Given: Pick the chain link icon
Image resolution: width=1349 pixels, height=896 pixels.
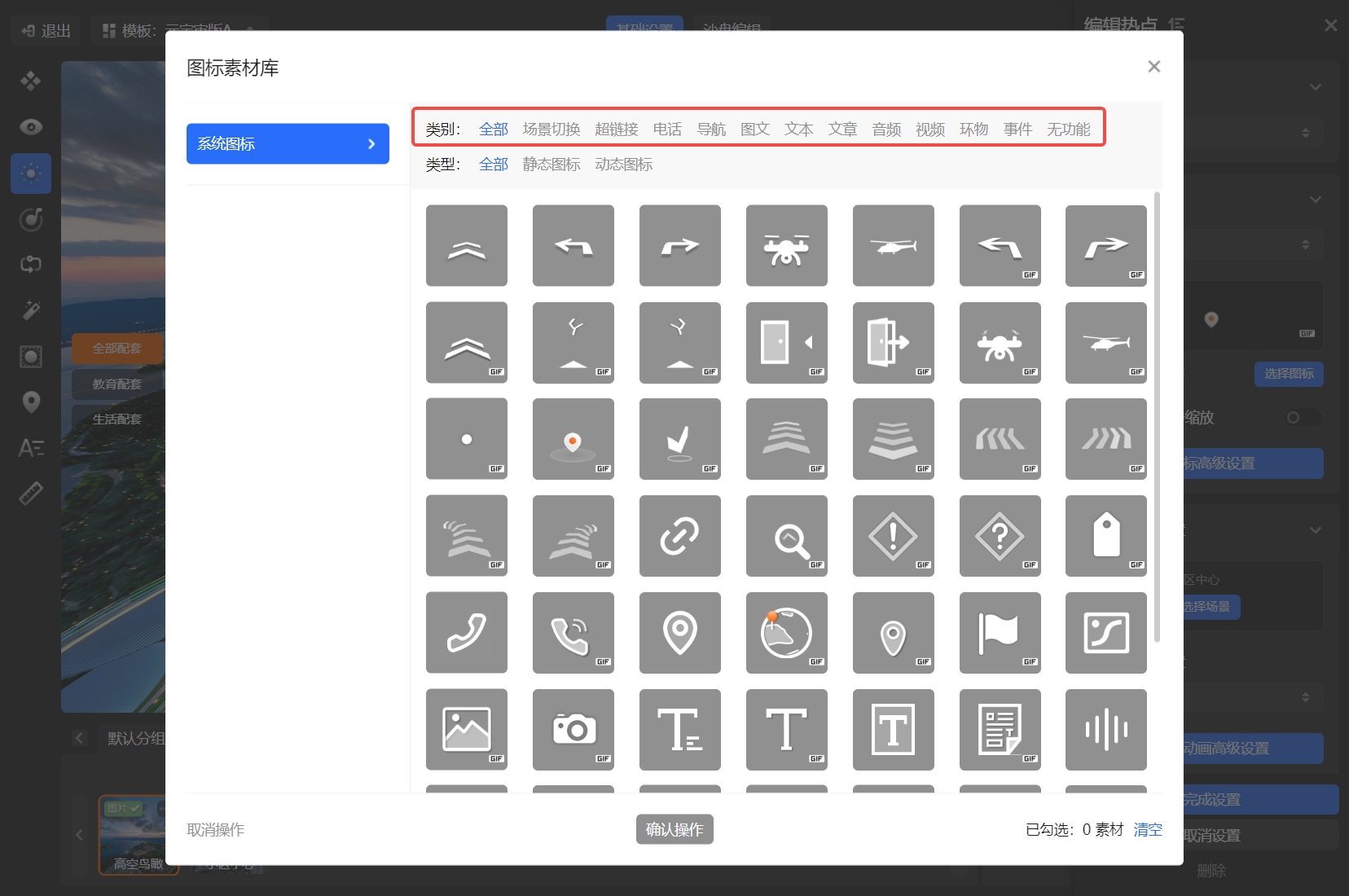Looking at the screenshot, I should tap(679, 536).
